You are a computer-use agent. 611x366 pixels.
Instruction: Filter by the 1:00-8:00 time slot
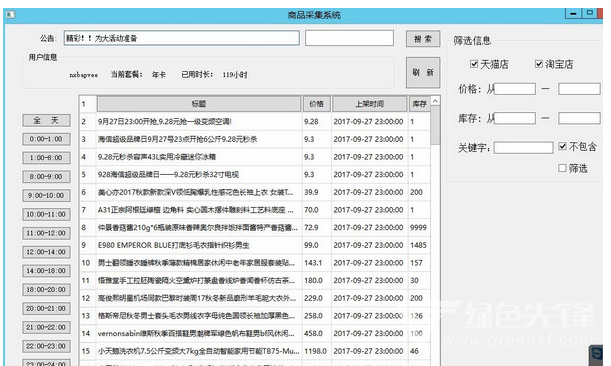[46, 158]
